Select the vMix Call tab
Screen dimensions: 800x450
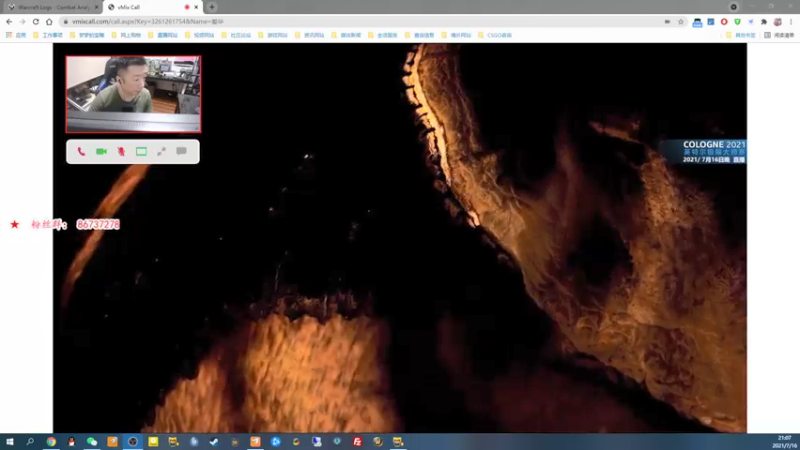[x=146, y=7]
